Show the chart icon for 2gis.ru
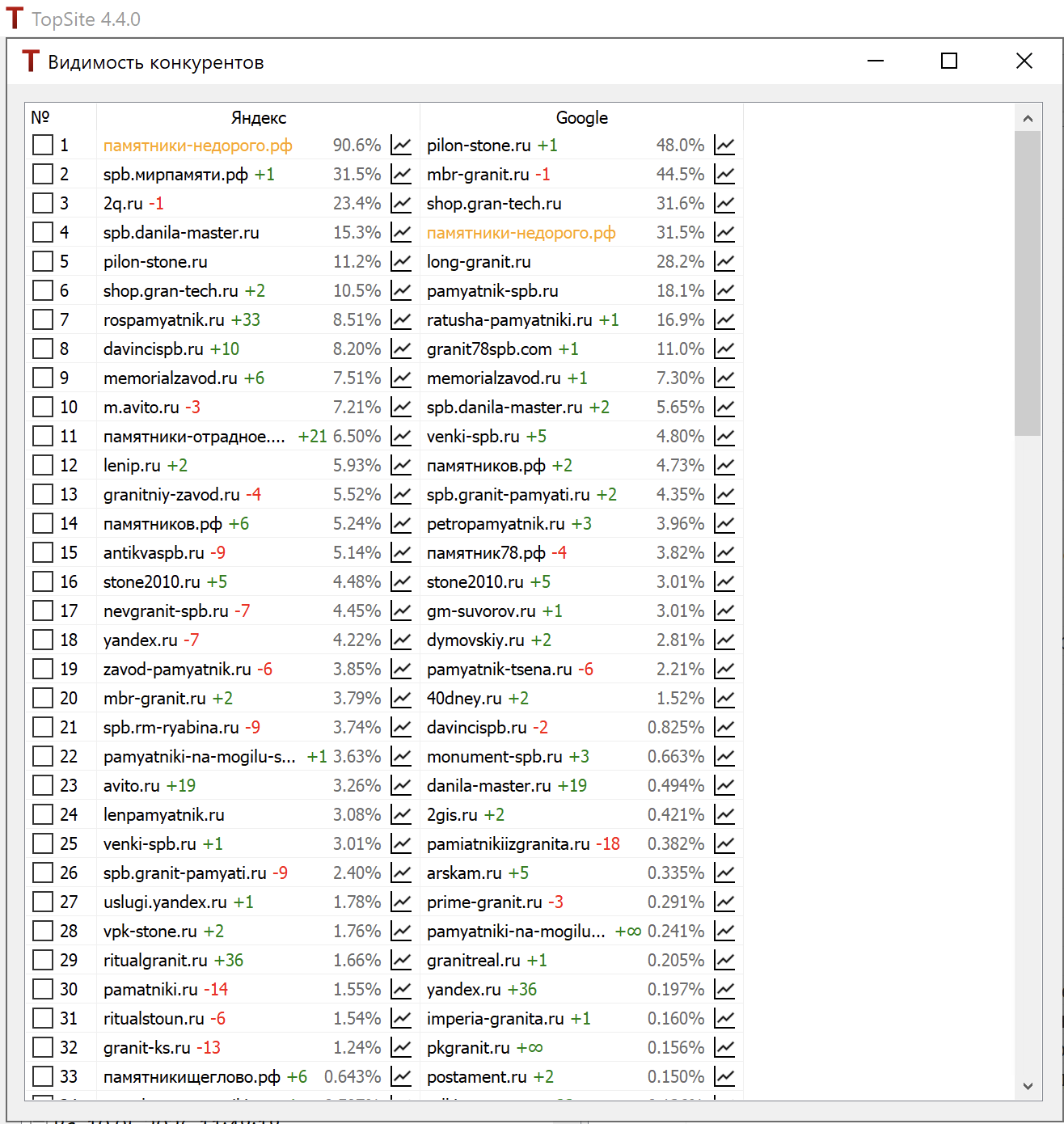The width and height of the screenshot is (1064, 1124). tap(724, 815)
